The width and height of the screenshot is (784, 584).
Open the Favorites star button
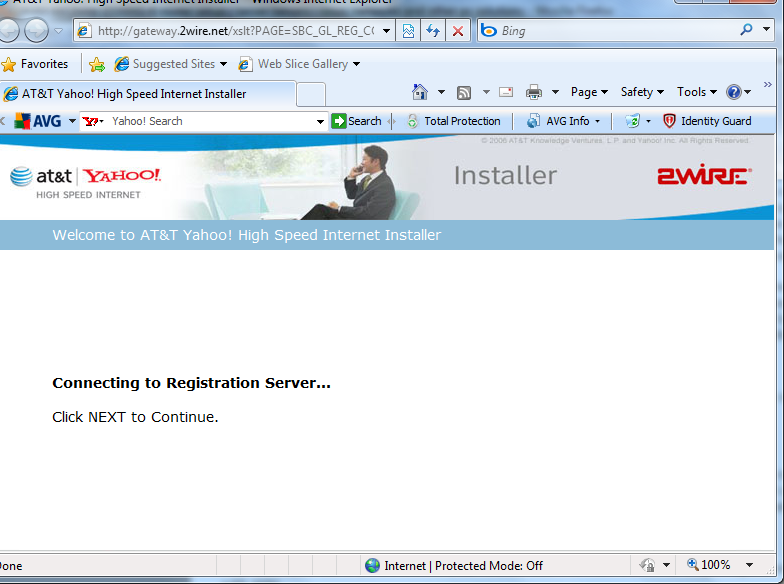point(35,64)
